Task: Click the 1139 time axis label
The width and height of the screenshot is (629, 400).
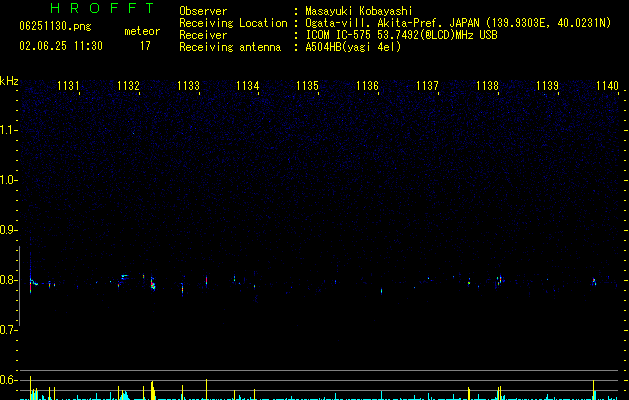Action: [547, 86]
